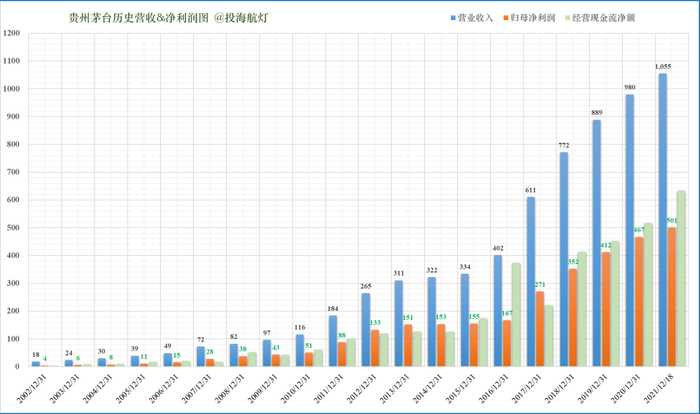Click the green cash flow bar for 2021/12/18
This screenshot has height=414, width=700.
point(681,279)
